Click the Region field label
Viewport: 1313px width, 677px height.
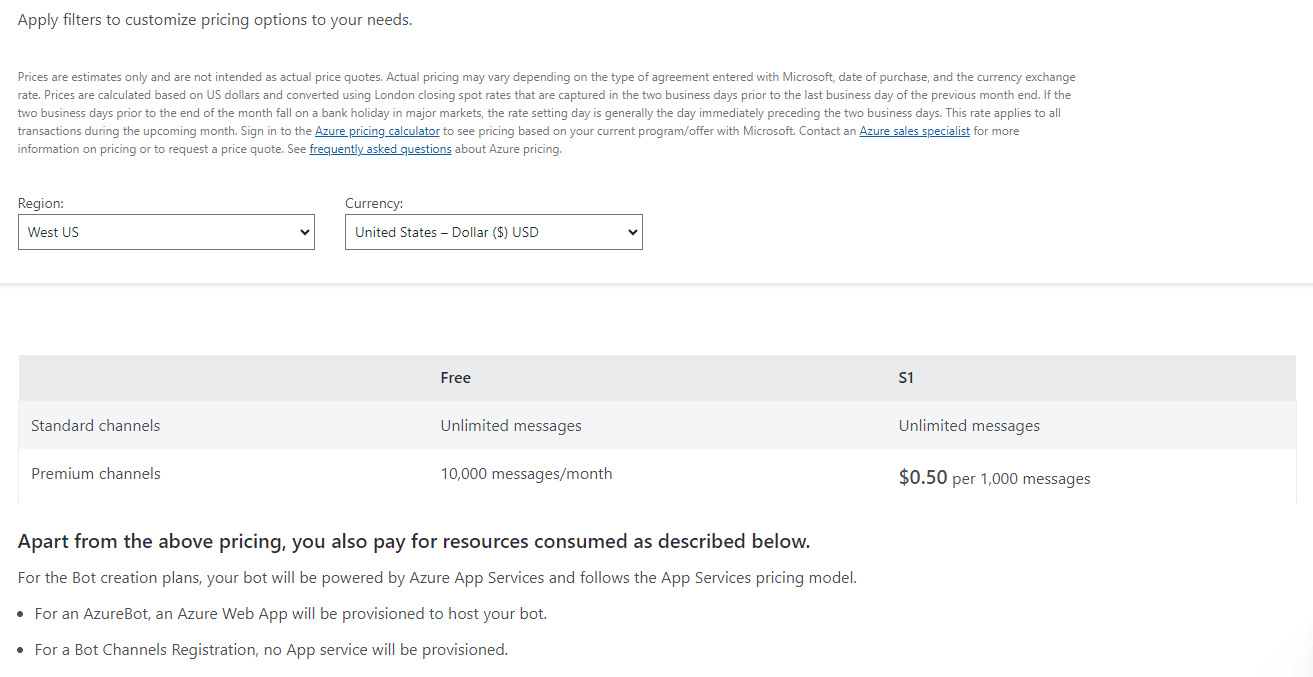(41, 203)
